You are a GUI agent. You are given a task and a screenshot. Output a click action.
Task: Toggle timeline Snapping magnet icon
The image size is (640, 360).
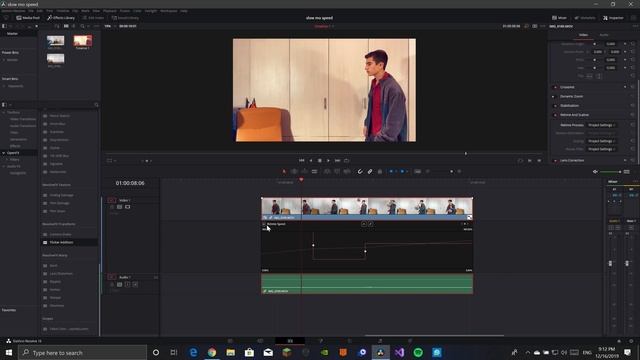tap(360, 171)
